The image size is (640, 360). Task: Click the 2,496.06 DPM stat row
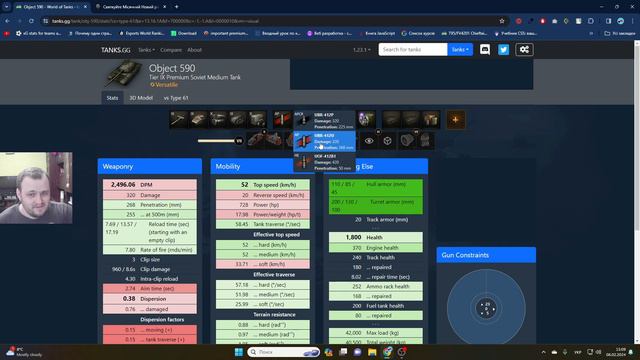click(150, 184)
